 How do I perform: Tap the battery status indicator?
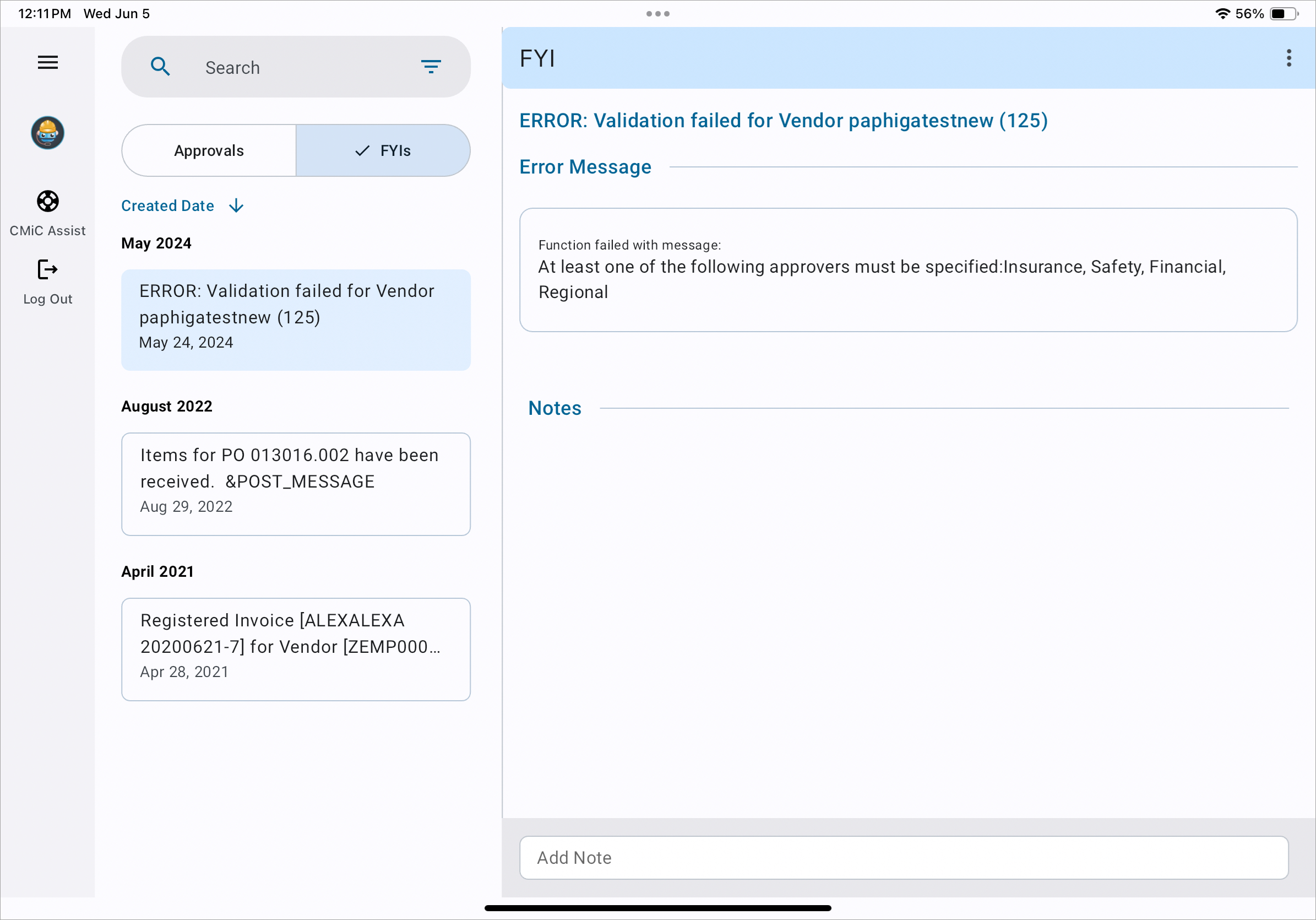1284,14
